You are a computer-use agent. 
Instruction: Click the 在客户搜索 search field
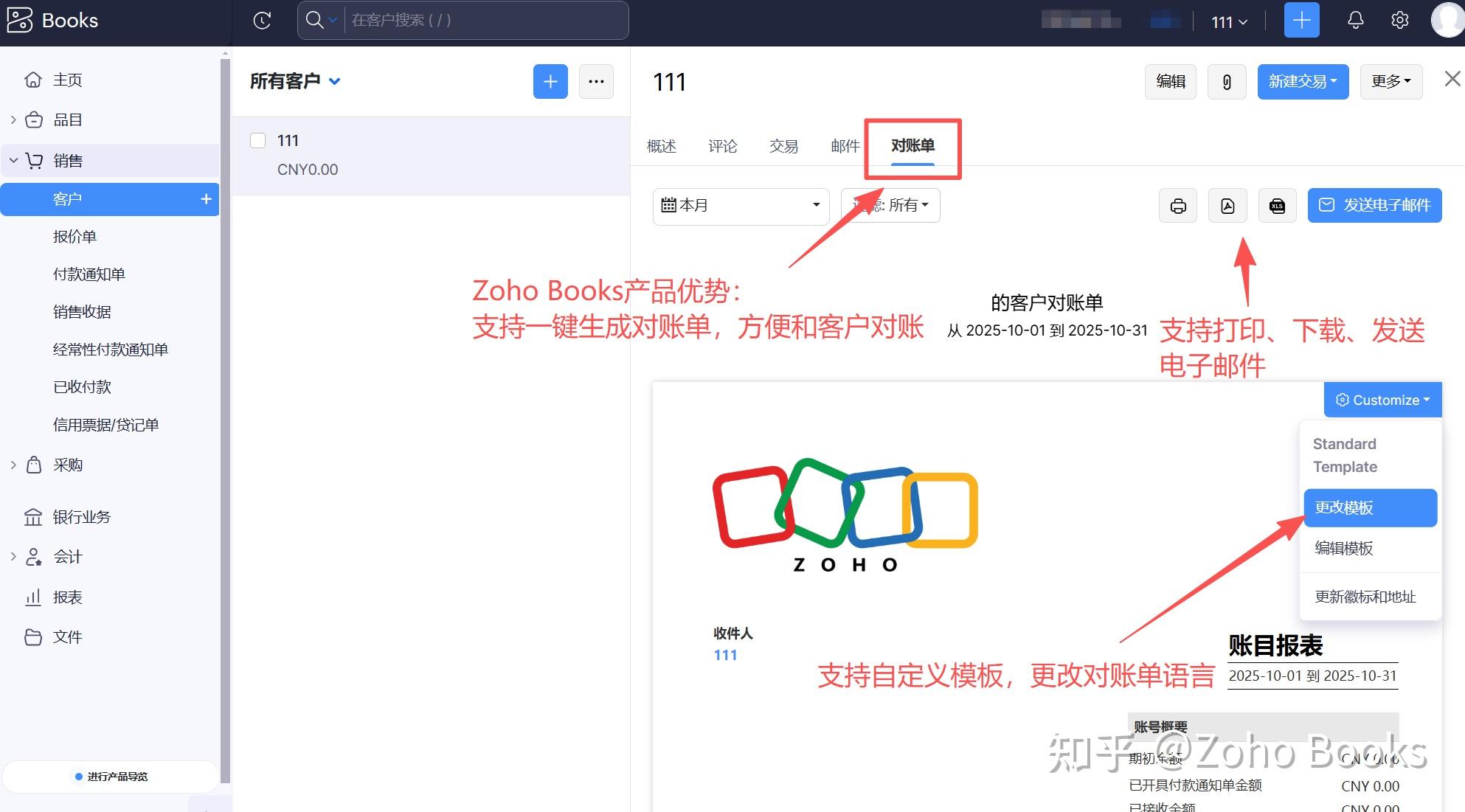[487, 20]
